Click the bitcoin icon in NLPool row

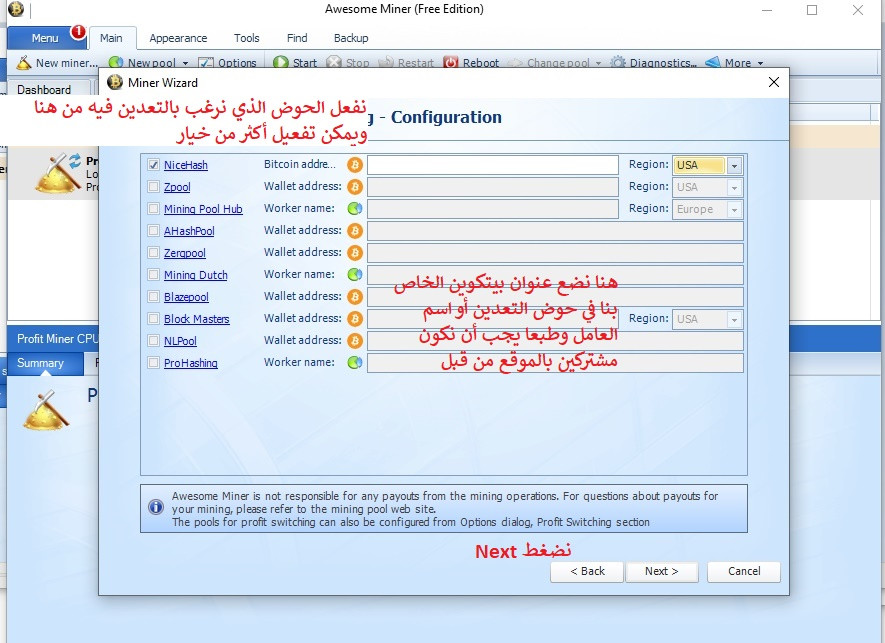pyautogui.click(x=354, y=341)
